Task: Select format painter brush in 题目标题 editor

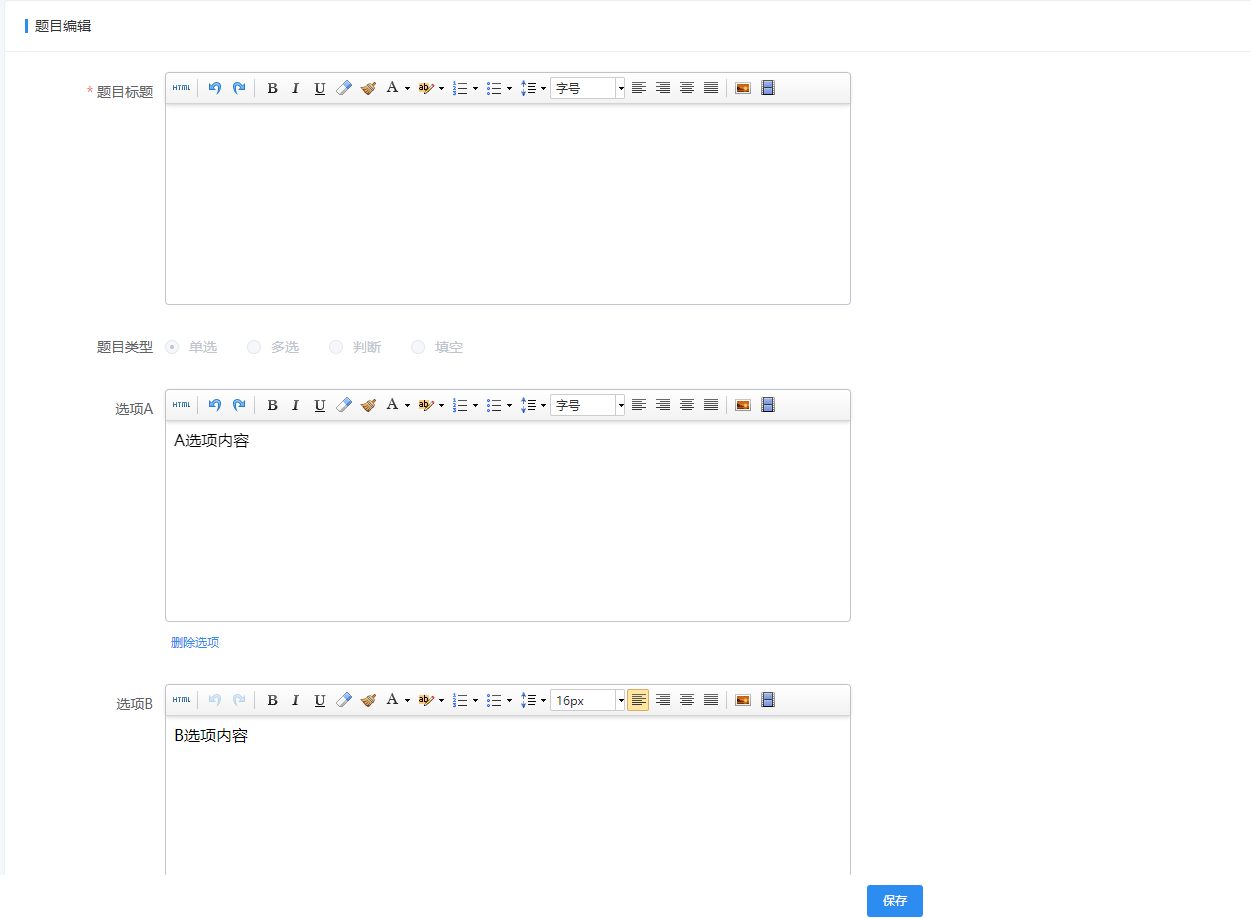Action: (x=368, y=88)
